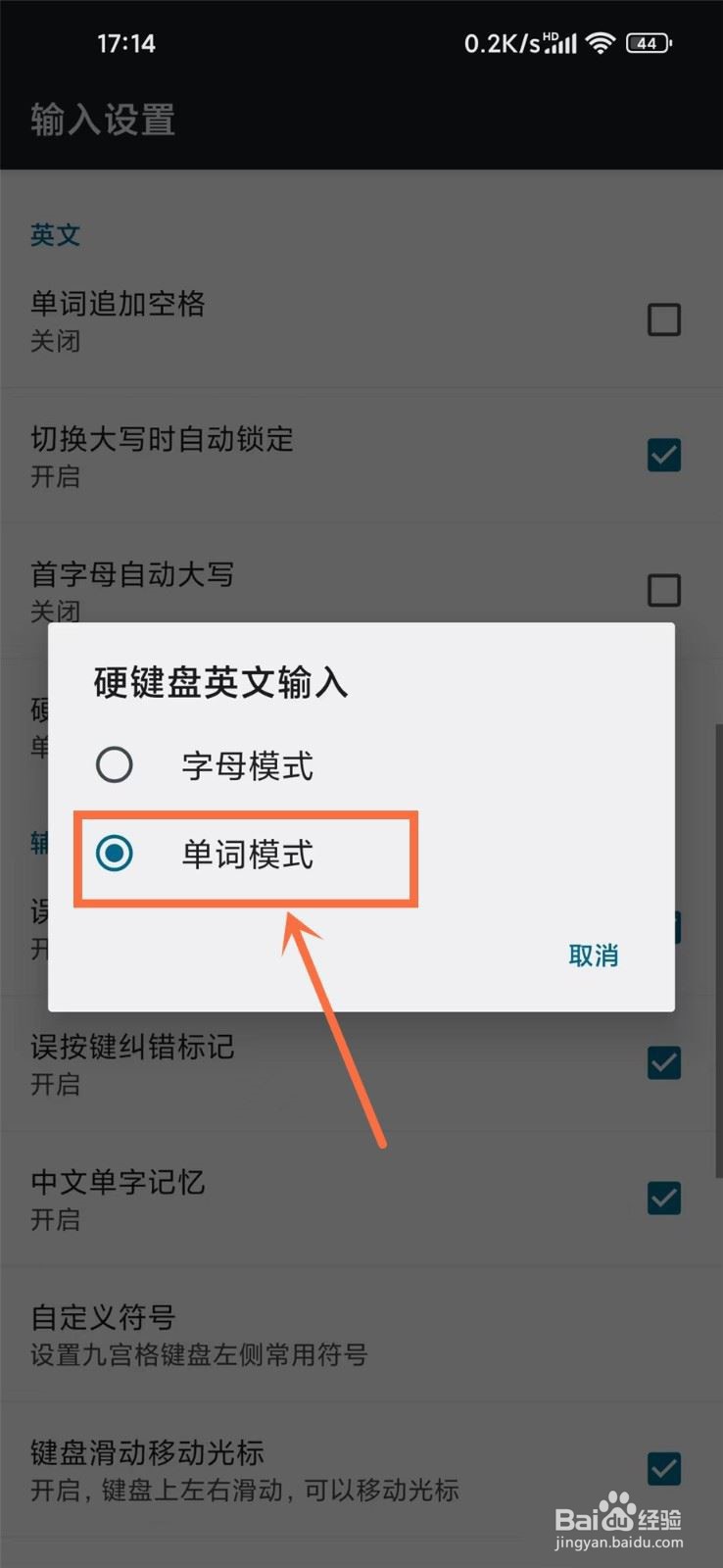Tap the cellular signal bars icon
Screen dimensions: 723x1568
coord(560,43)
